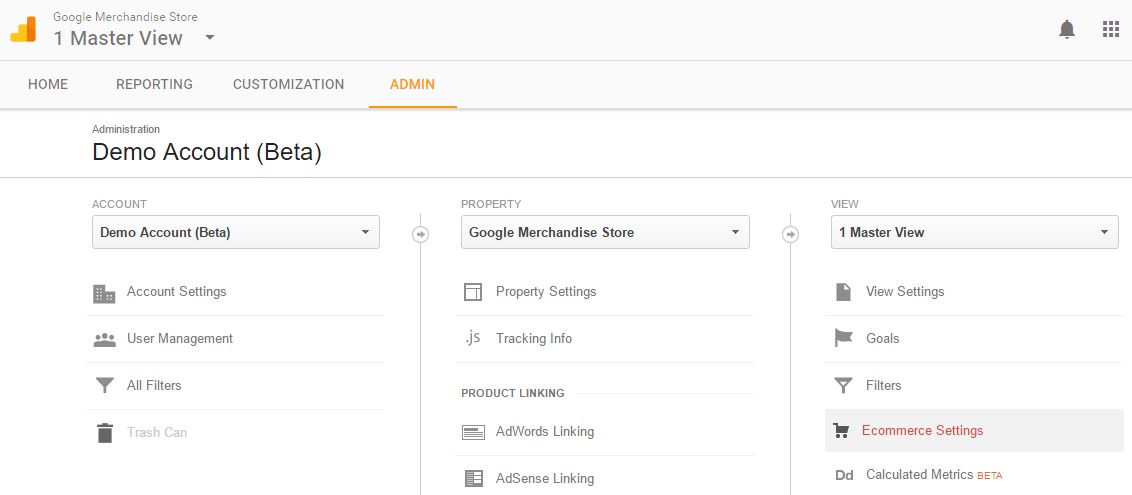Click the All Filters funnel icon
Image resolution: width=1132 pixels, height=495 pixels.
(x=105, y=386)
